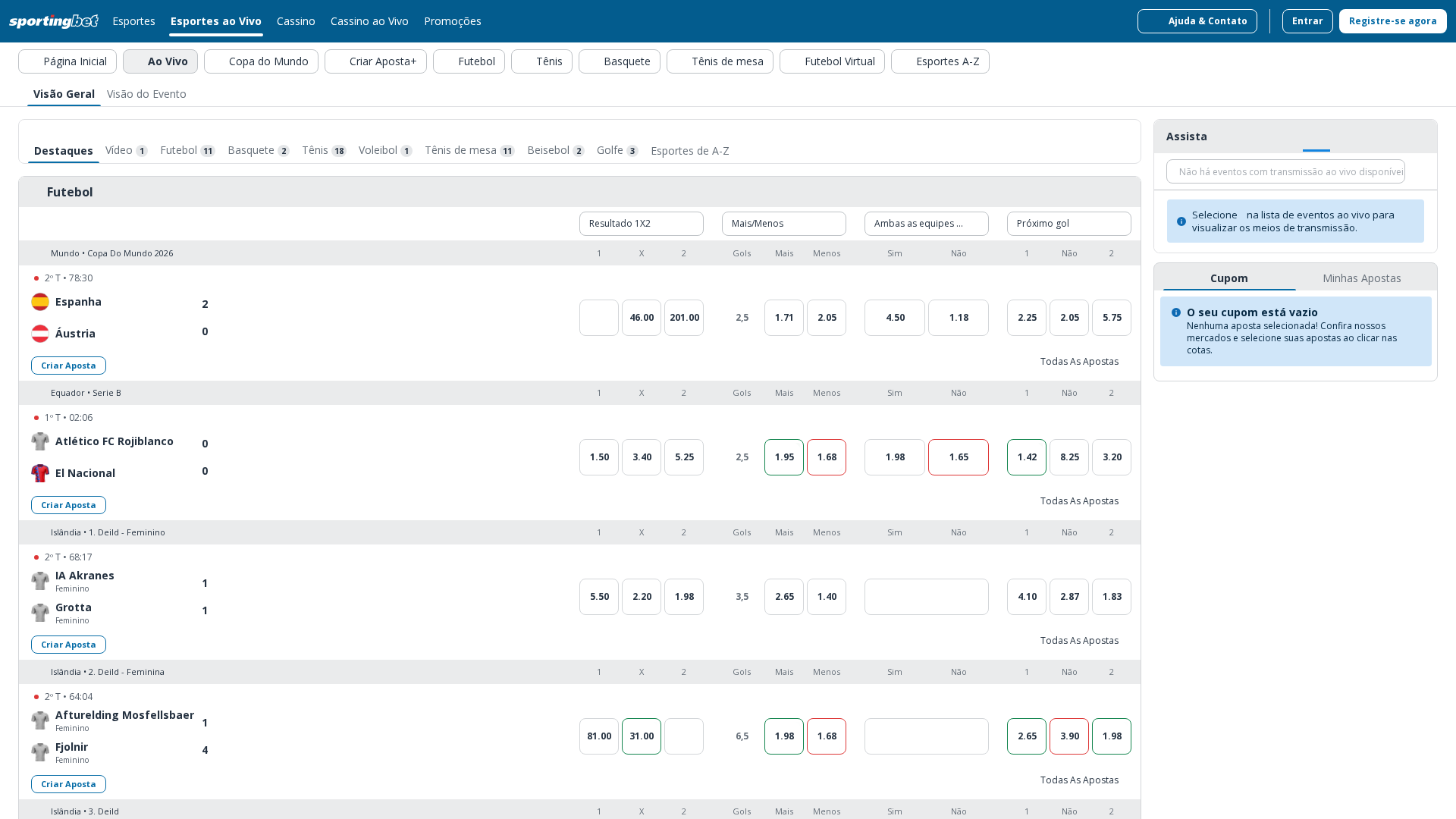
Task: Switch to the Minhas Apostas tab
Action: [x=1362, y=278]
